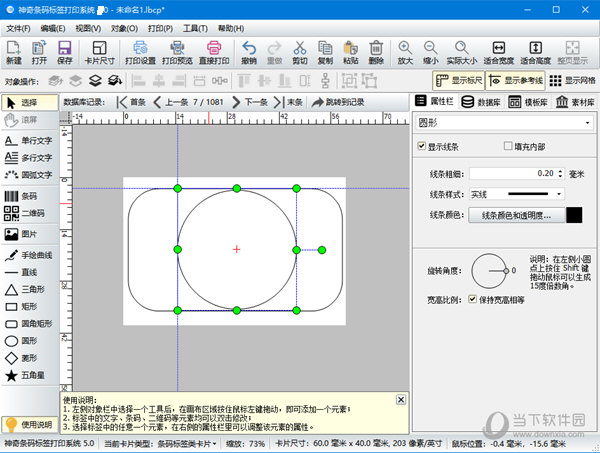
Task: Click the 缩小 zoom out icon
Action: point(430,52)
